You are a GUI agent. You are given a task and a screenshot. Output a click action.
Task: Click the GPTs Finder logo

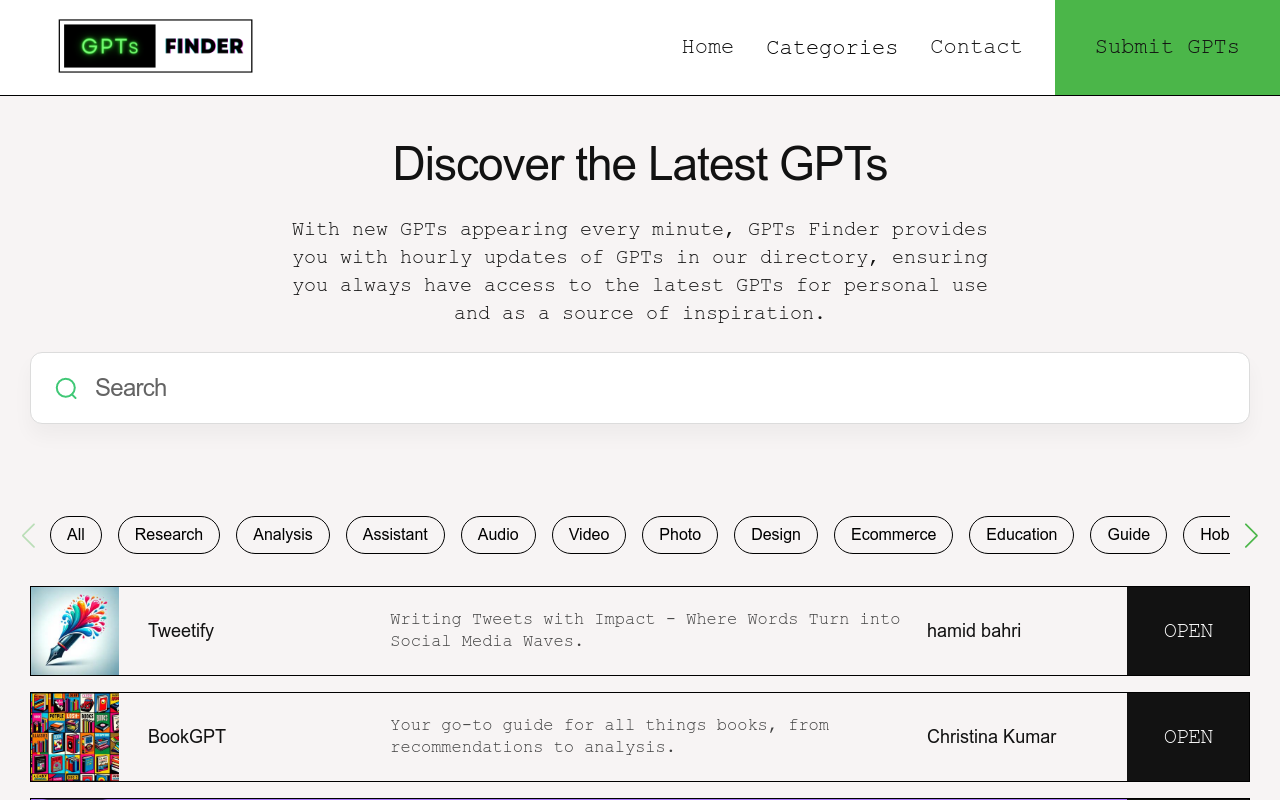(155, 46)
